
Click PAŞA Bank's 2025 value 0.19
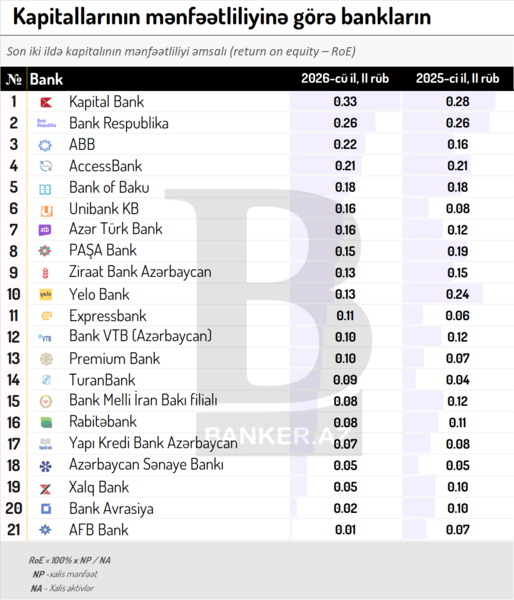[457, 251]
